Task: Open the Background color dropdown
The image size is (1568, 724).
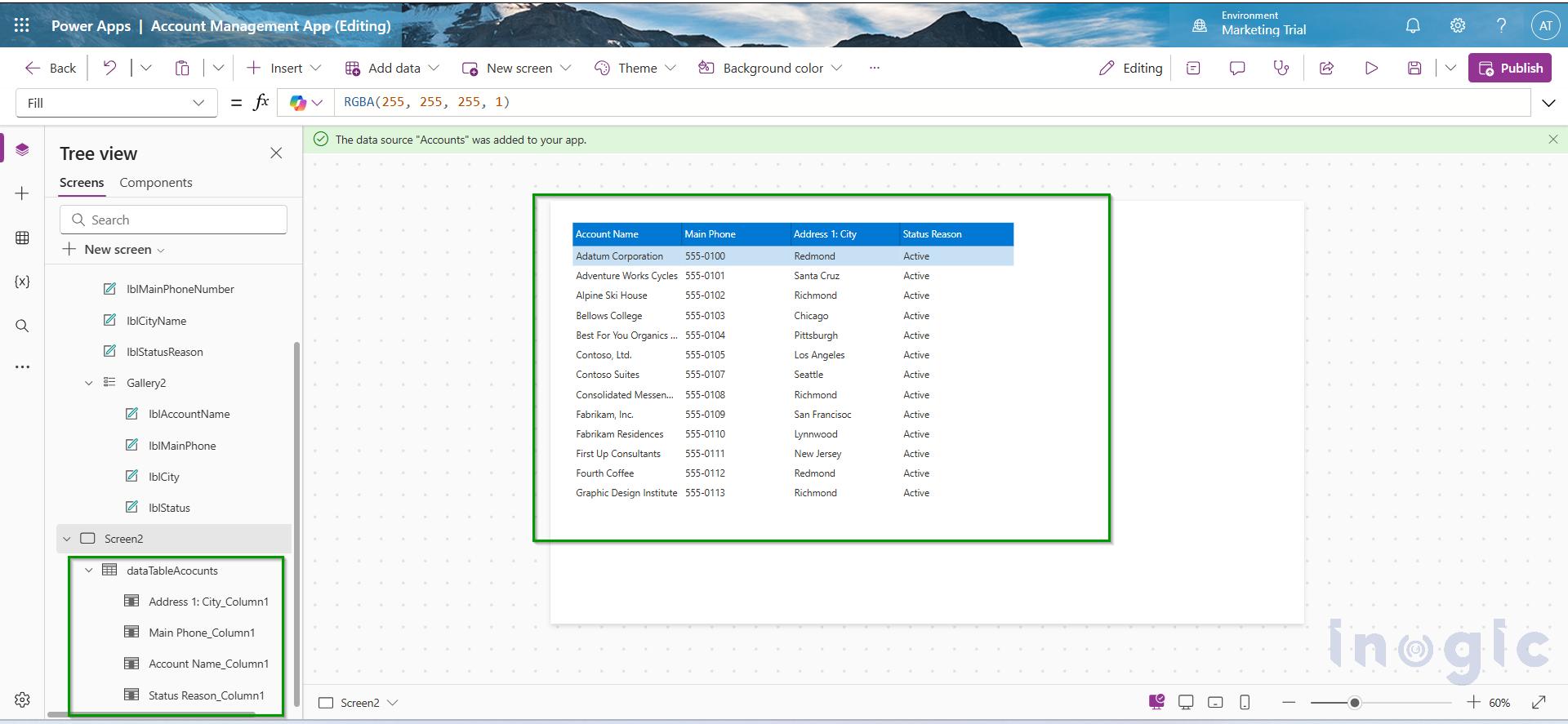Action: pos(770,68)
